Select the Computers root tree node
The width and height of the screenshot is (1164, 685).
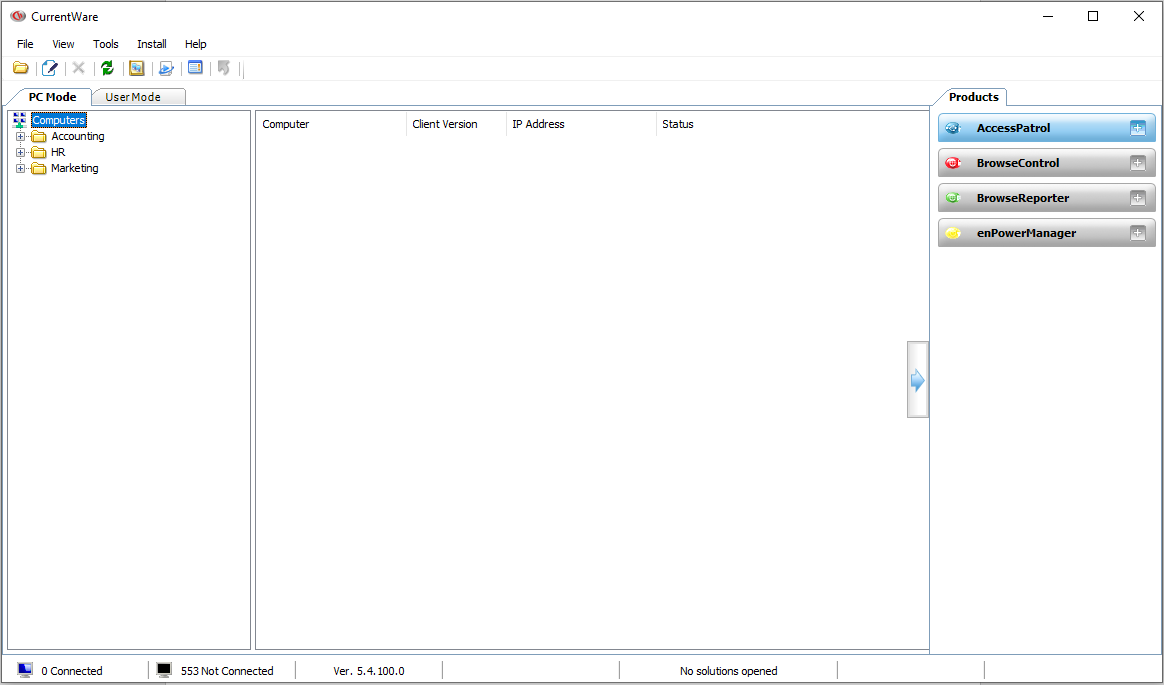pyautogui.click(x=59, y=120)
